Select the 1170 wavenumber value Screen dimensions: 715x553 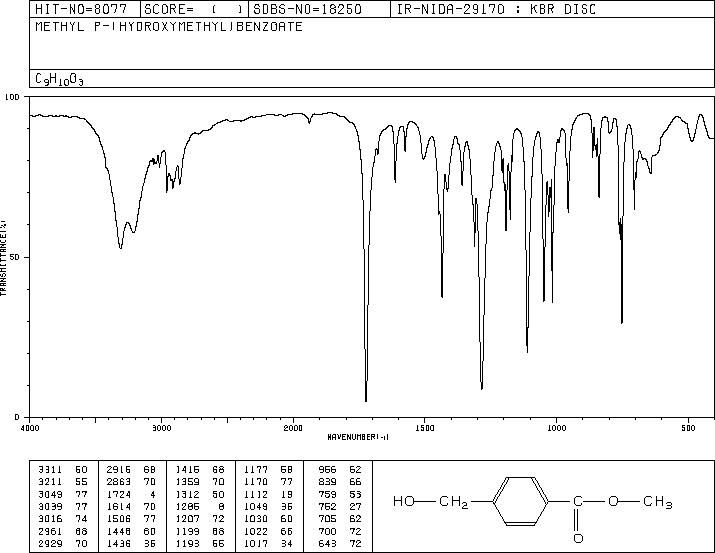pos(256,482)
